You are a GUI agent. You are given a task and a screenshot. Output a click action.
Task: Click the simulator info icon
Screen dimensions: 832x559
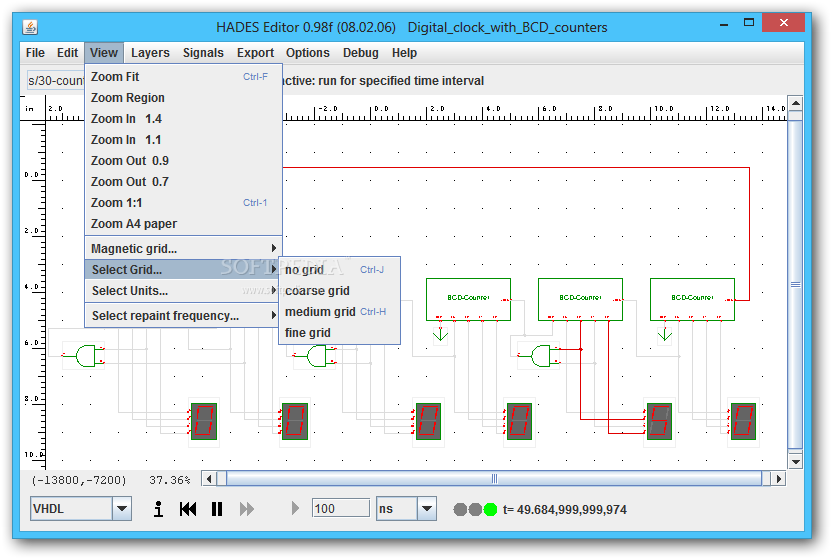point(158,509)
